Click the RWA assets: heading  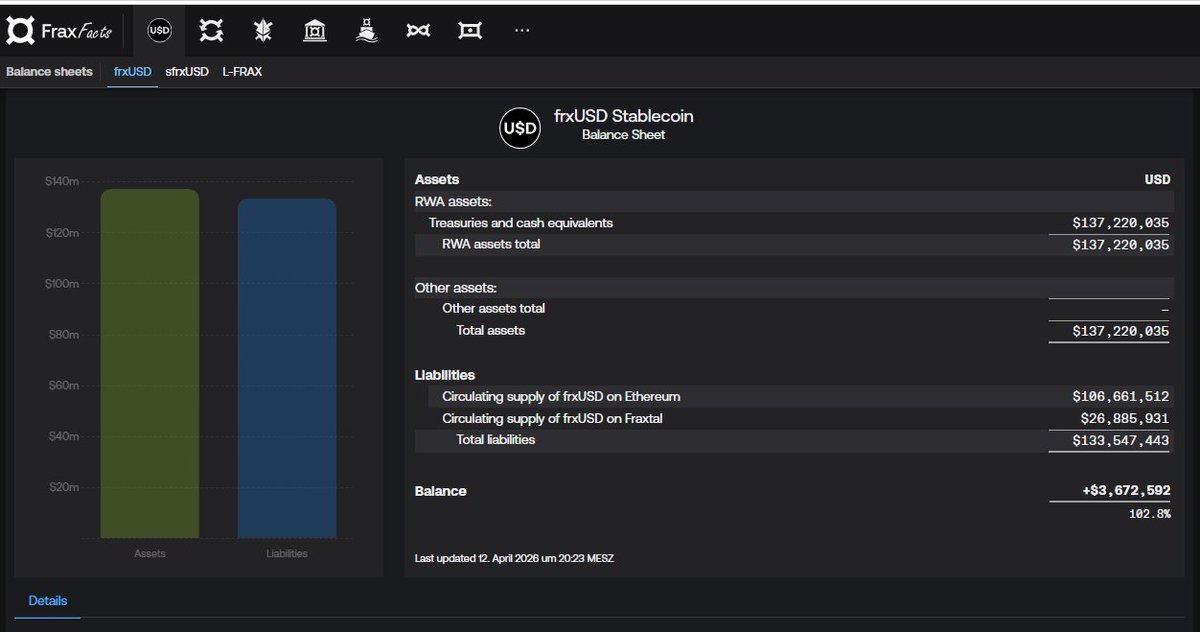(453, 202)
